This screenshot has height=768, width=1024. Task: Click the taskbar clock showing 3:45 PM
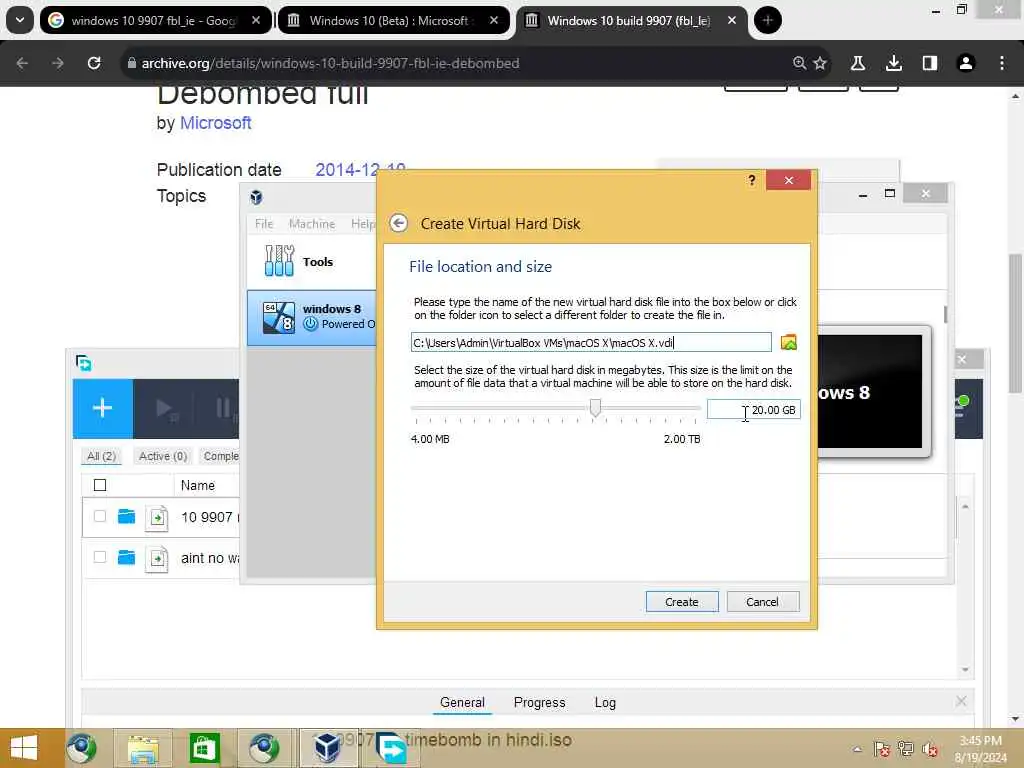(980, 748)
